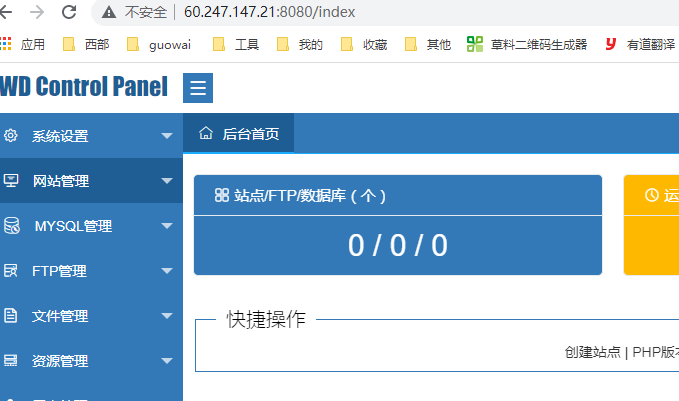
Task: Click the 系统设置 gear icon
Action: 11,136
